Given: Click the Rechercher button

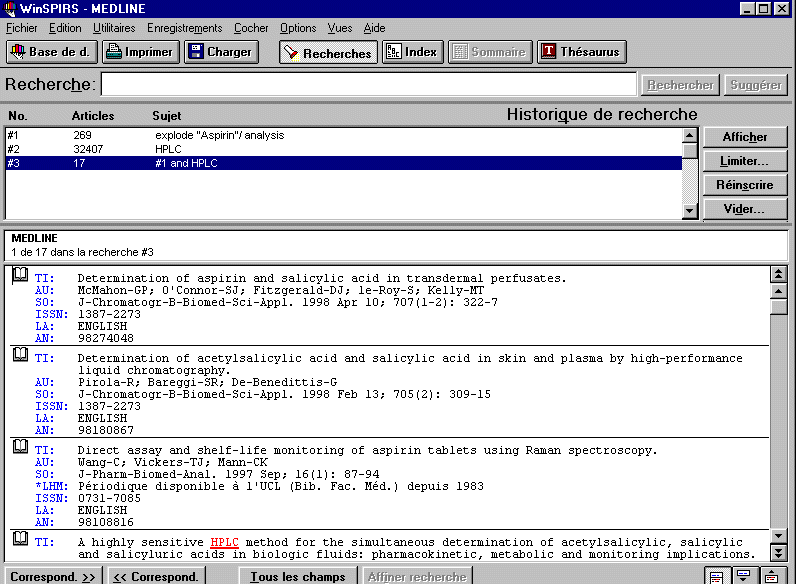Looking at the screenshot, I should pos(680,85).
